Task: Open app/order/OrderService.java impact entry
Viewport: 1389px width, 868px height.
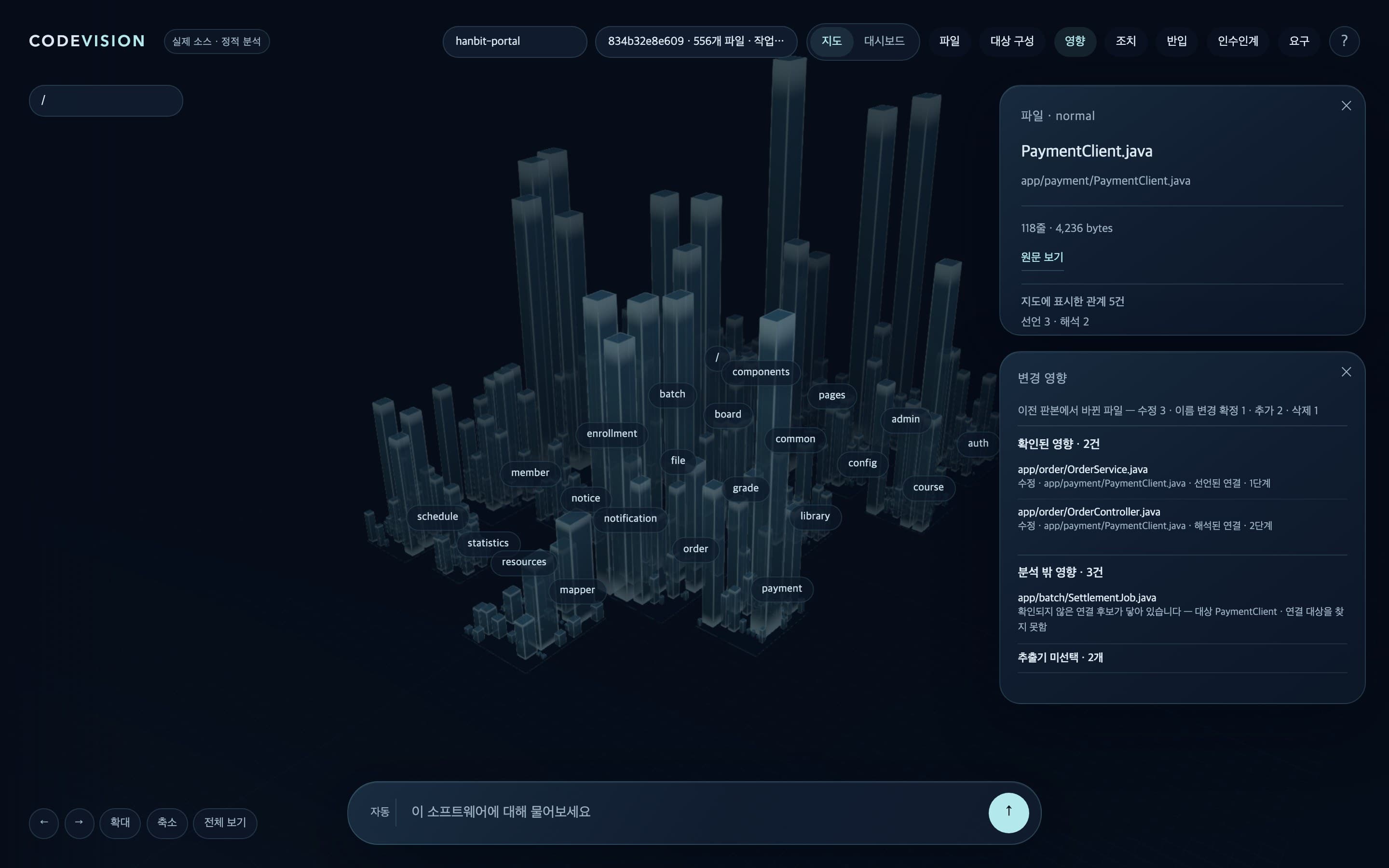Action: tap(1182, 476)
